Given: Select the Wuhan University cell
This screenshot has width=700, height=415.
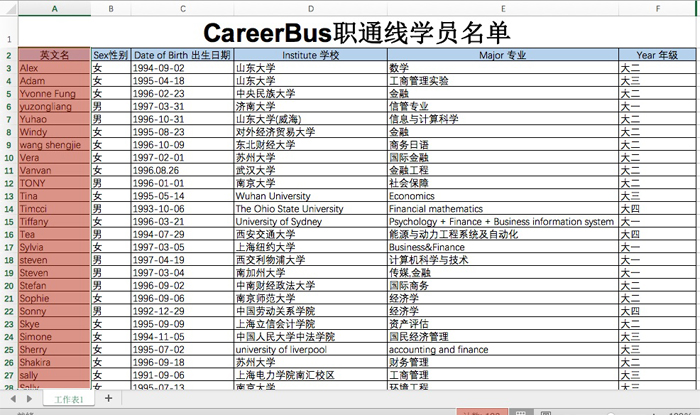Looking at the screenshot, I should (x=311, y=196).
